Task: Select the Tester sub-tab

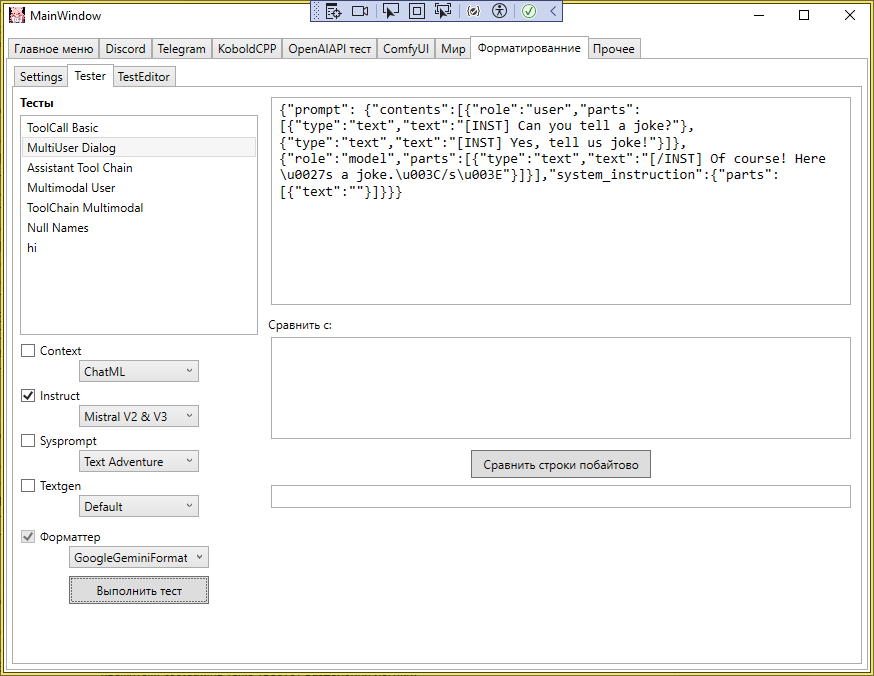Action: [90, 76]
